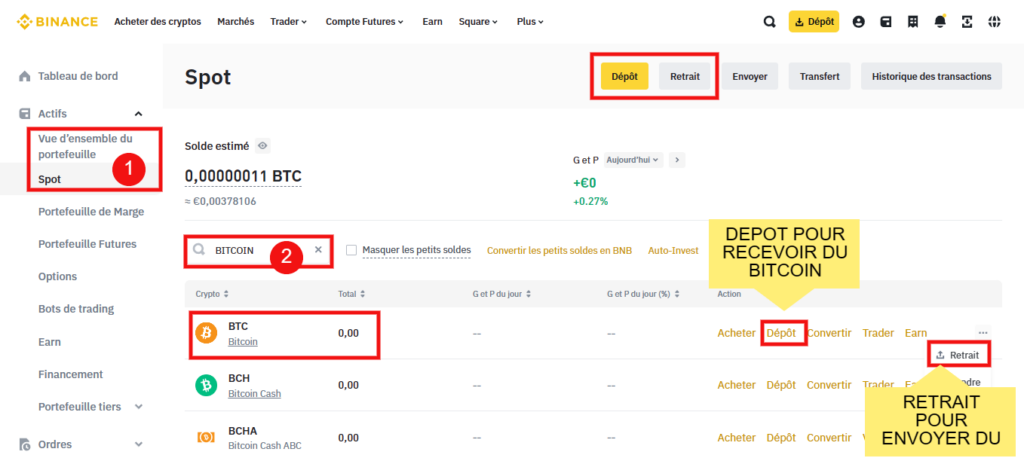
Task: Open the three-dots menu in BTC row
Action: tap(983, 333)
